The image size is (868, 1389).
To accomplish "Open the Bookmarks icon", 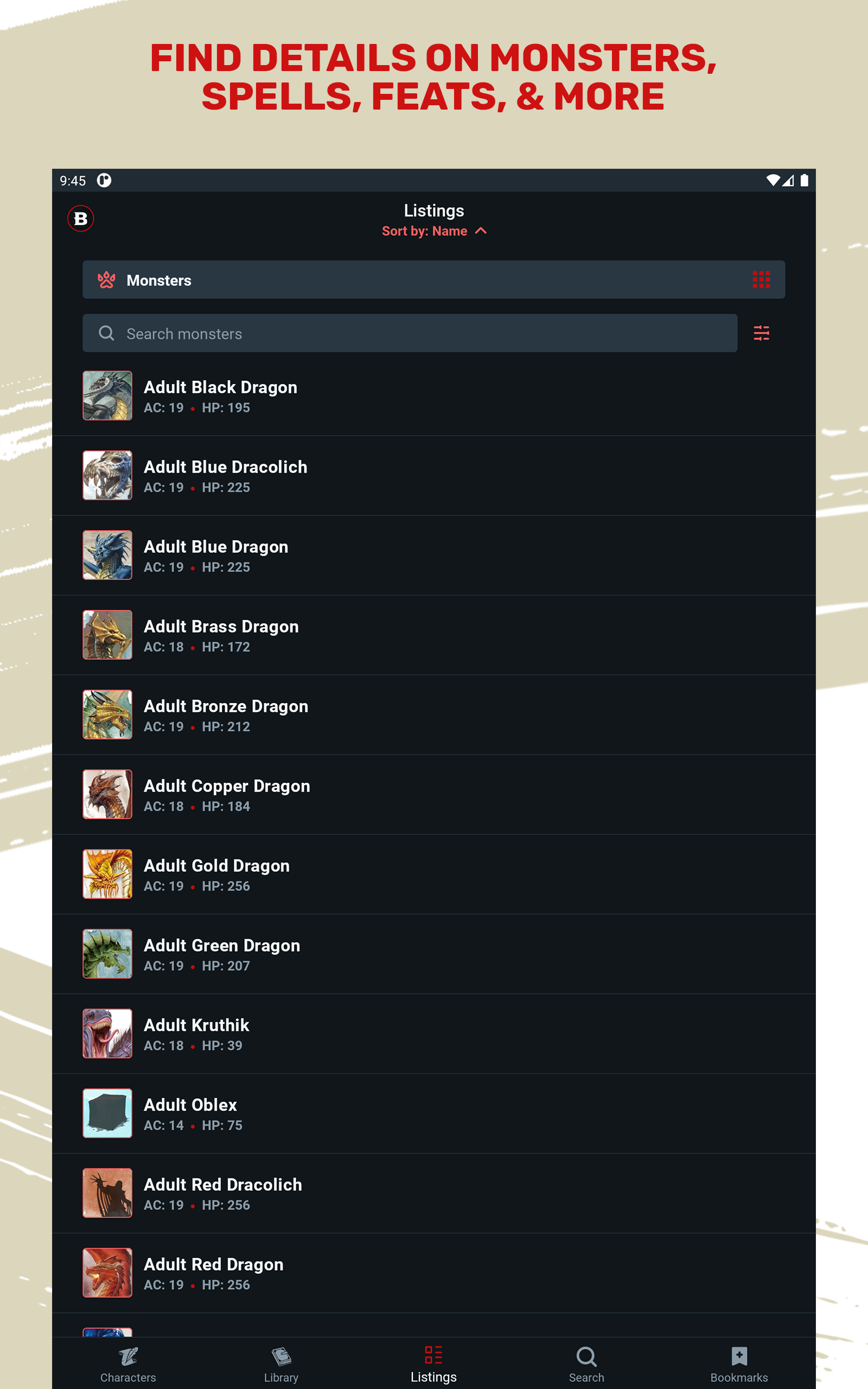I will 739,1356.
